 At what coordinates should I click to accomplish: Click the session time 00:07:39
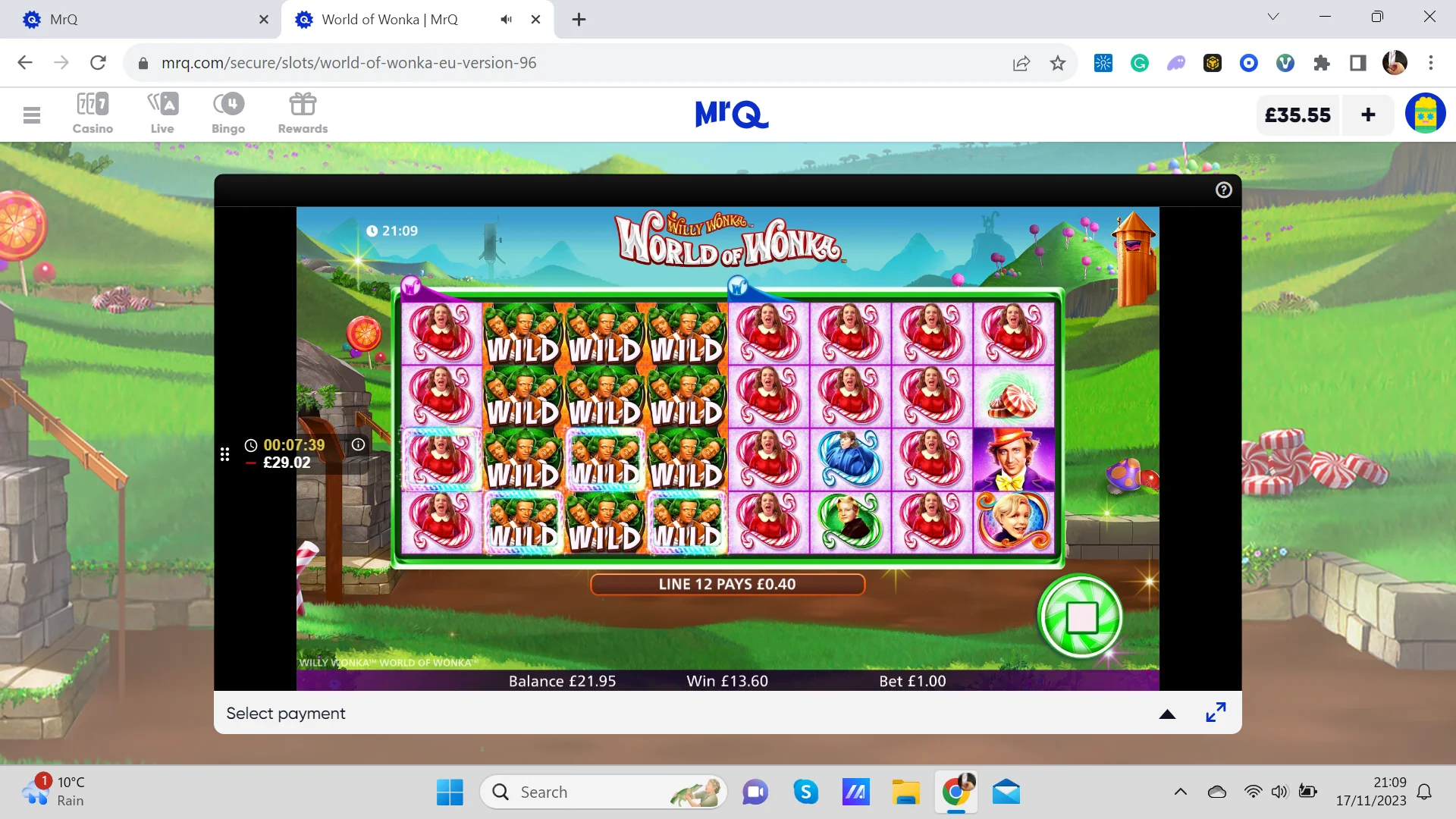(x=294, y=445)
